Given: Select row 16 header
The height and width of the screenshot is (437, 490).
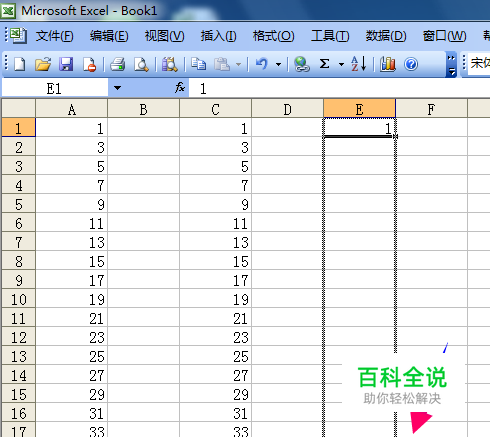Looking at the screenshot, I should (18, 413).
